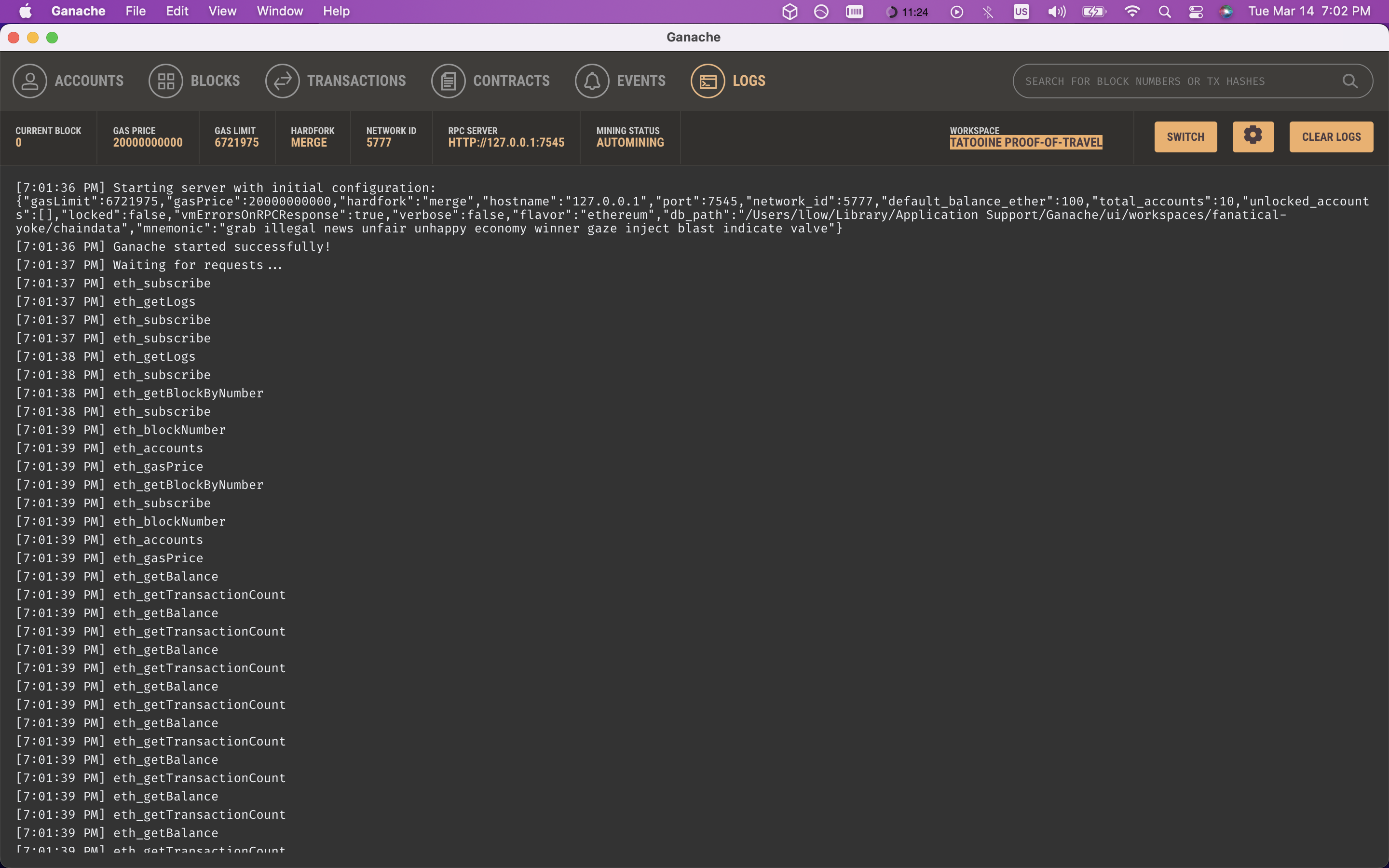Image resolution: width=1389 pixels, height=868 pixels.
Task: Open the battery status menu
Action: point(1094,12)
